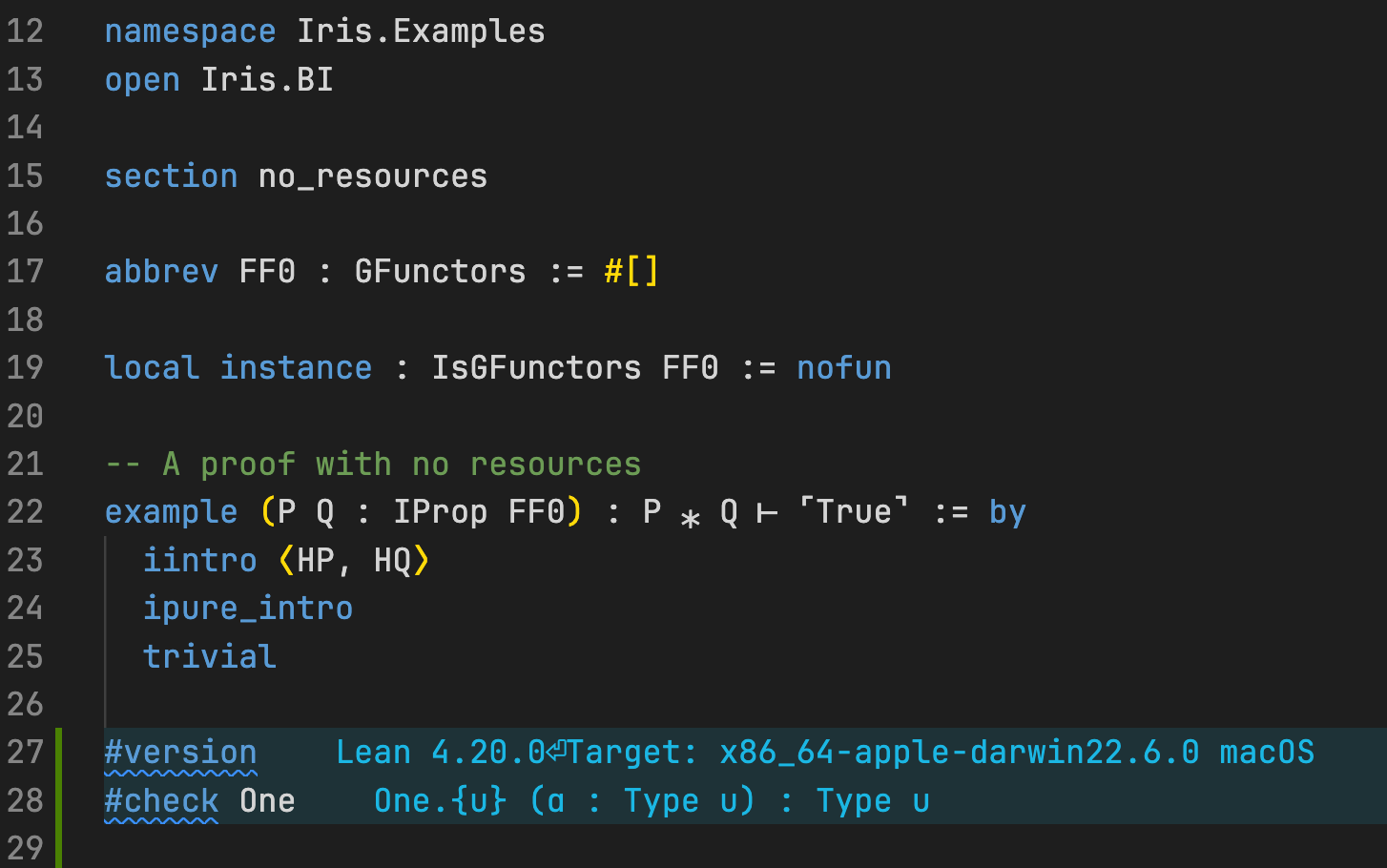Click the namespace keyword on line 12
1387x868 pixels.
(190, 31)
